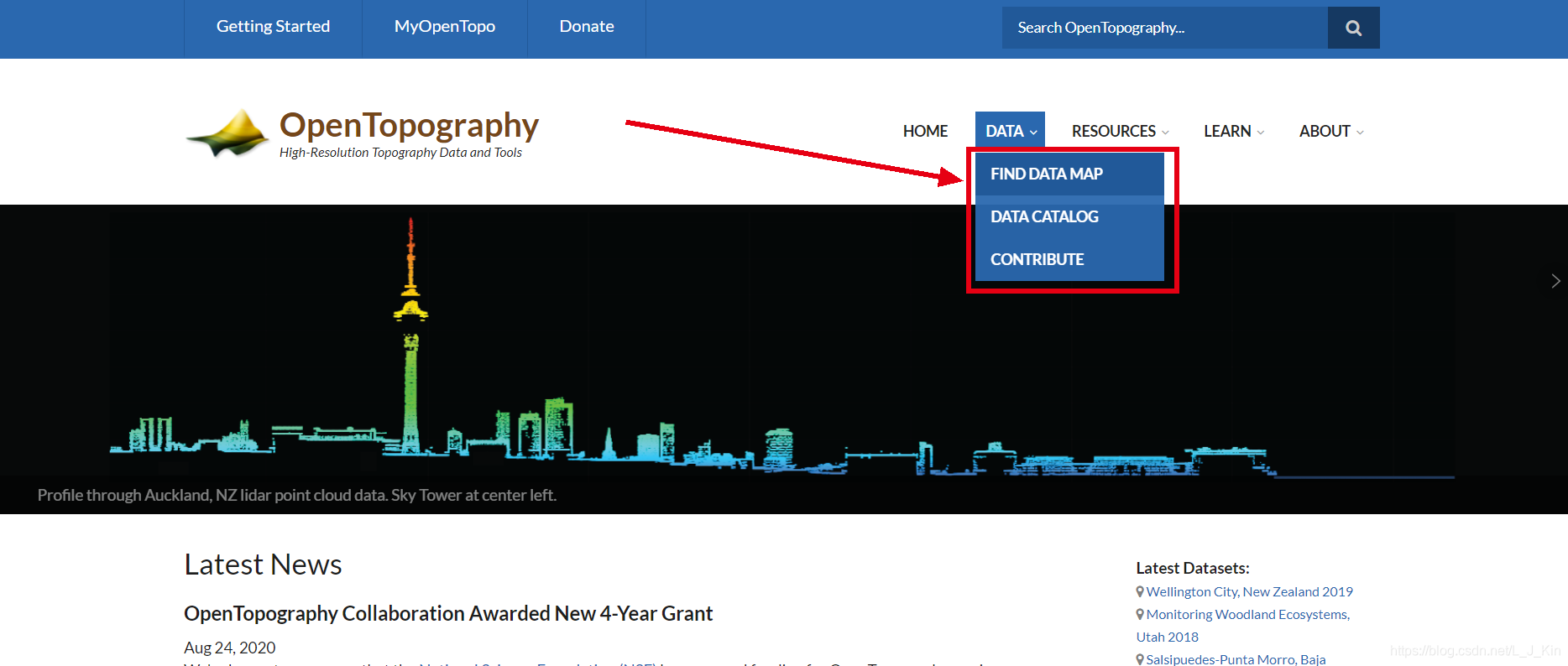Viewport: 1568px width, 666px height.
Task: Select CONTRIBUTE from Data menu
Action: (1069, 259)
